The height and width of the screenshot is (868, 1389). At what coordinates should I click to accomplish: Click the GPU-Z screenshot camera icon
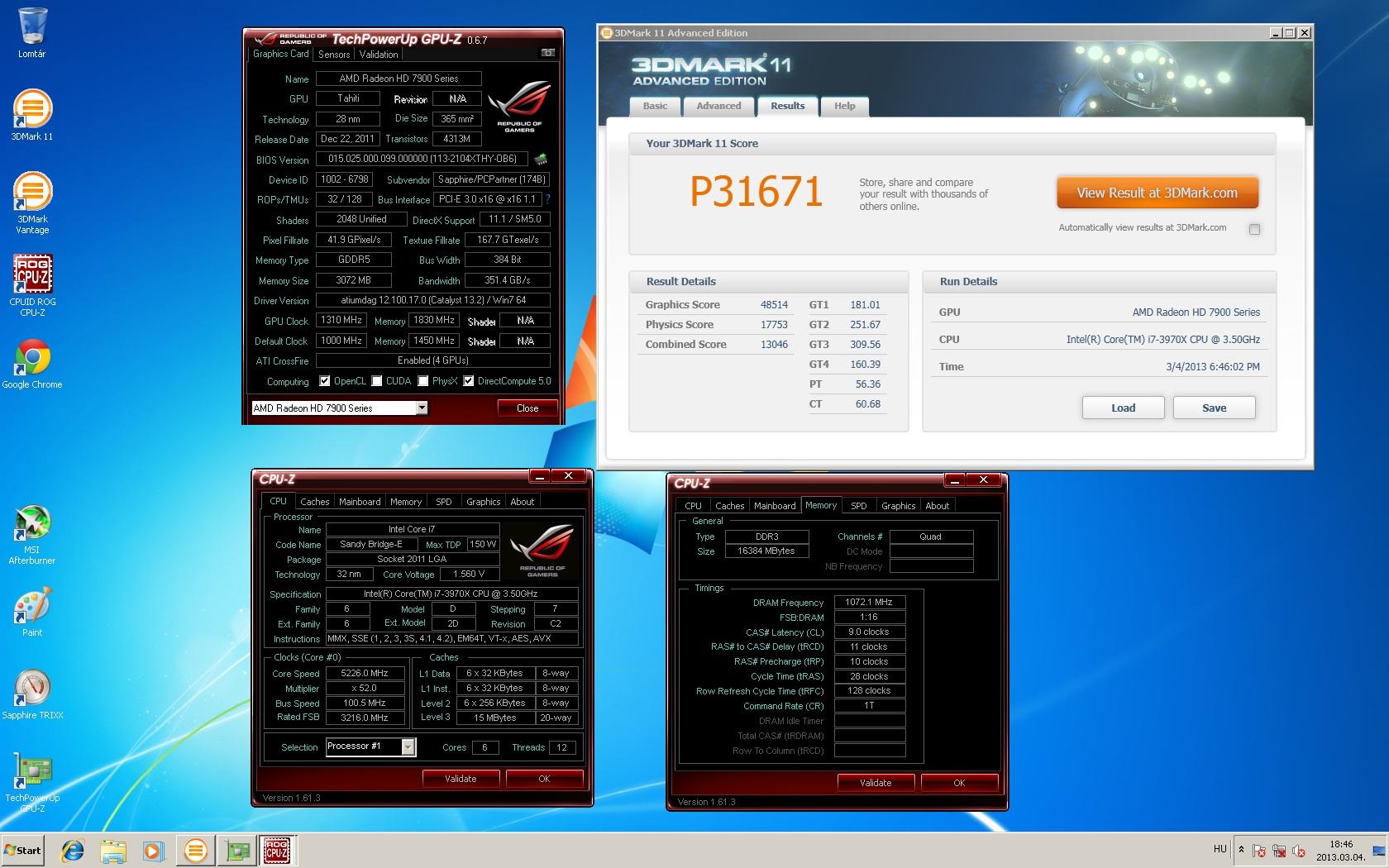[x=547, y=53]
